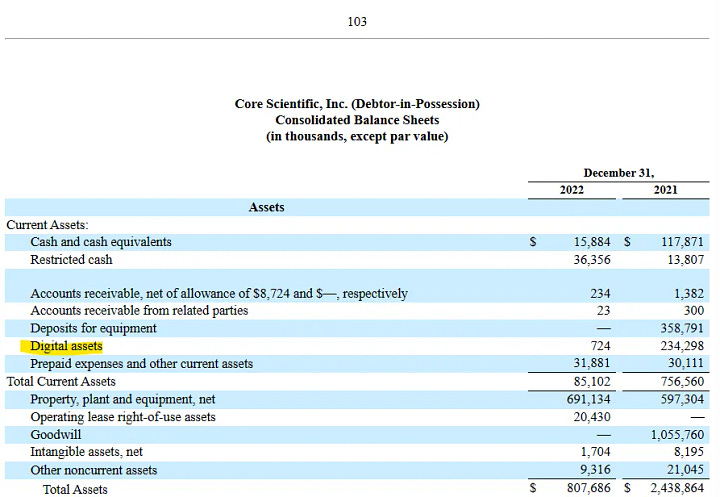Click '(in thousands, except par value)' note
This screenshot has width=720, height=497.
(357, 136)
